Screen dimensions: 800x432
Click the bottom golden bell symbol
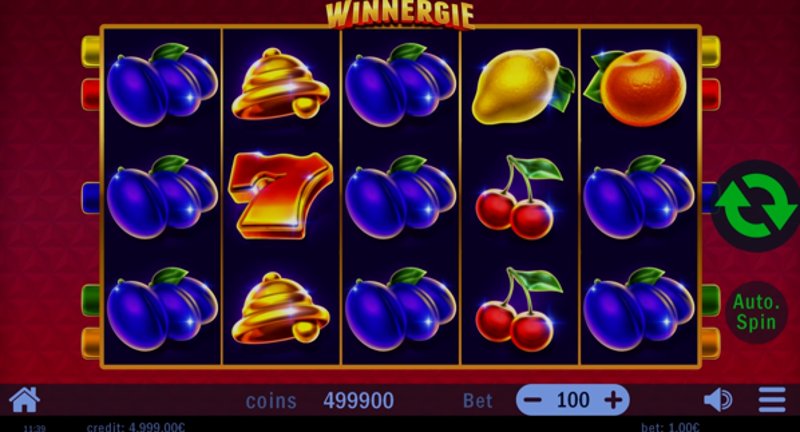tap(280, 308)
